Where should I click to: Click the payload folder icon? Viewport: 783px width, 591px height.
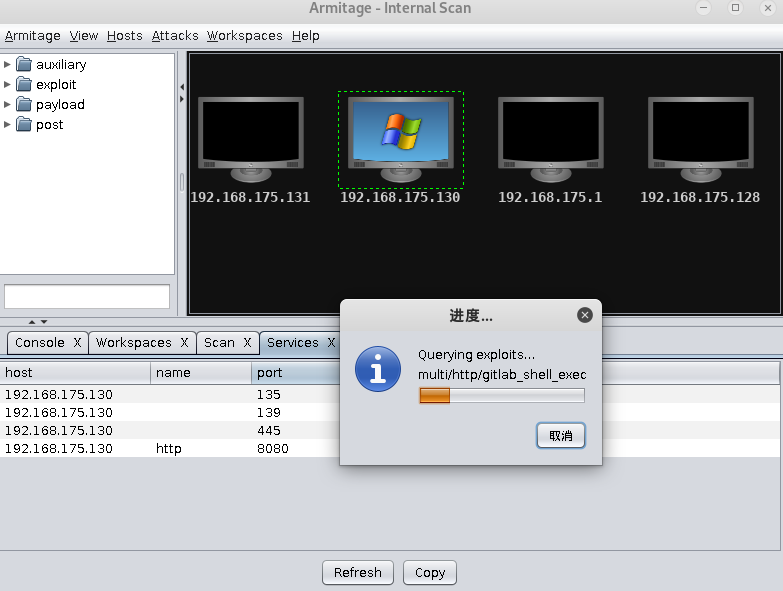(x=23, y=104)
